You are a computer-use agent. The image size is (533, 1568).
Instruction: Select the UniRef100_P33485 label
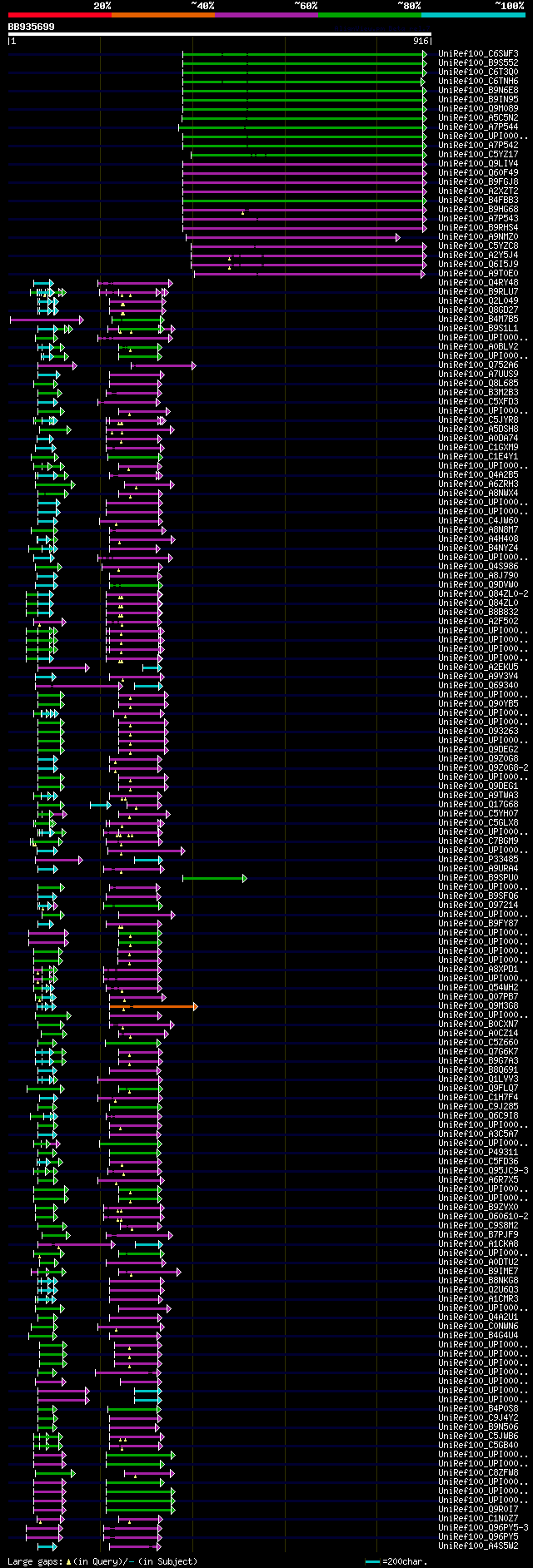478,859
